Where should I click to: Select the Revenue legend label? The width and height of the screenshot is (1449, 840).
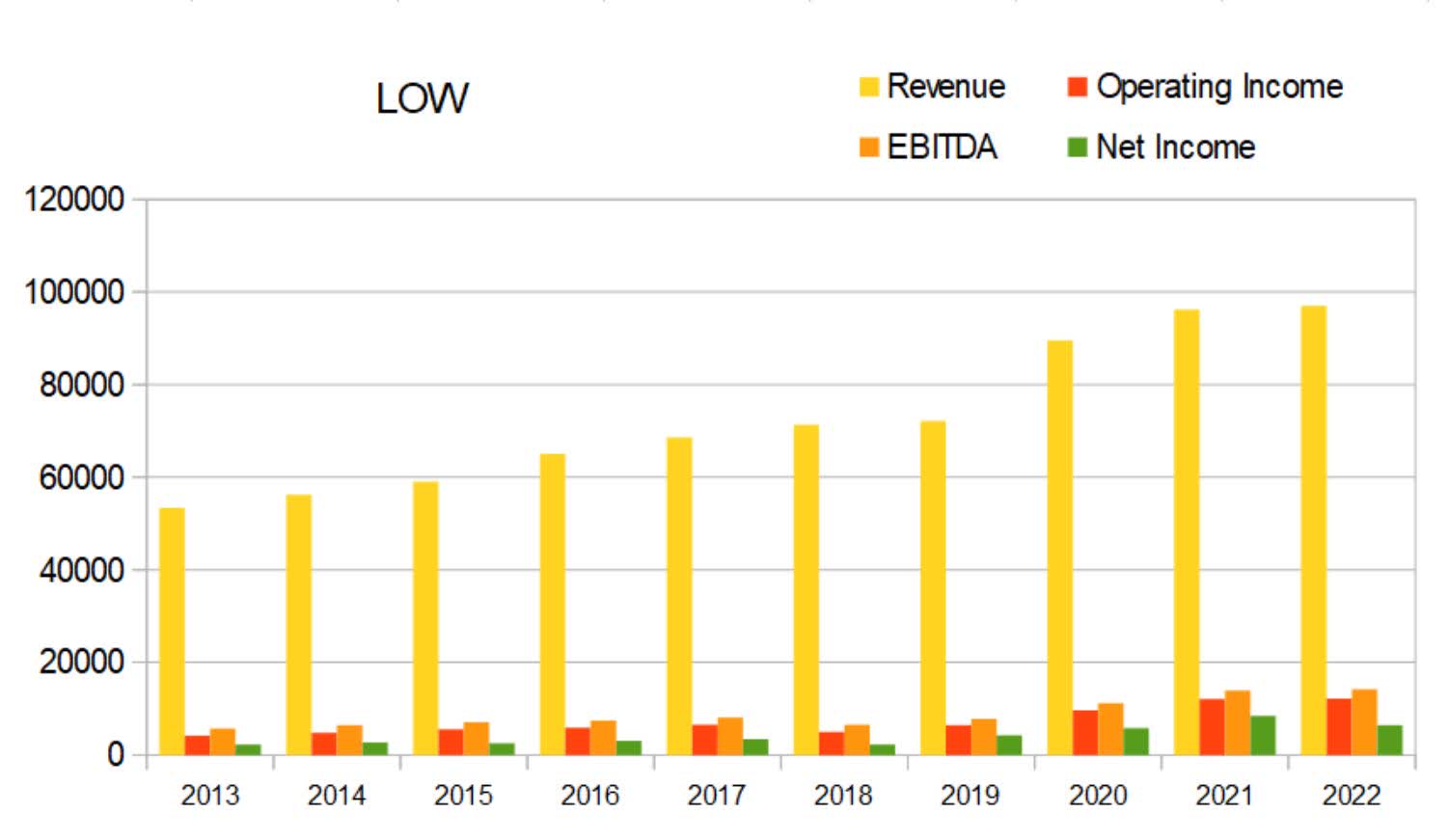pyautogui.click(x=945, y=87)
